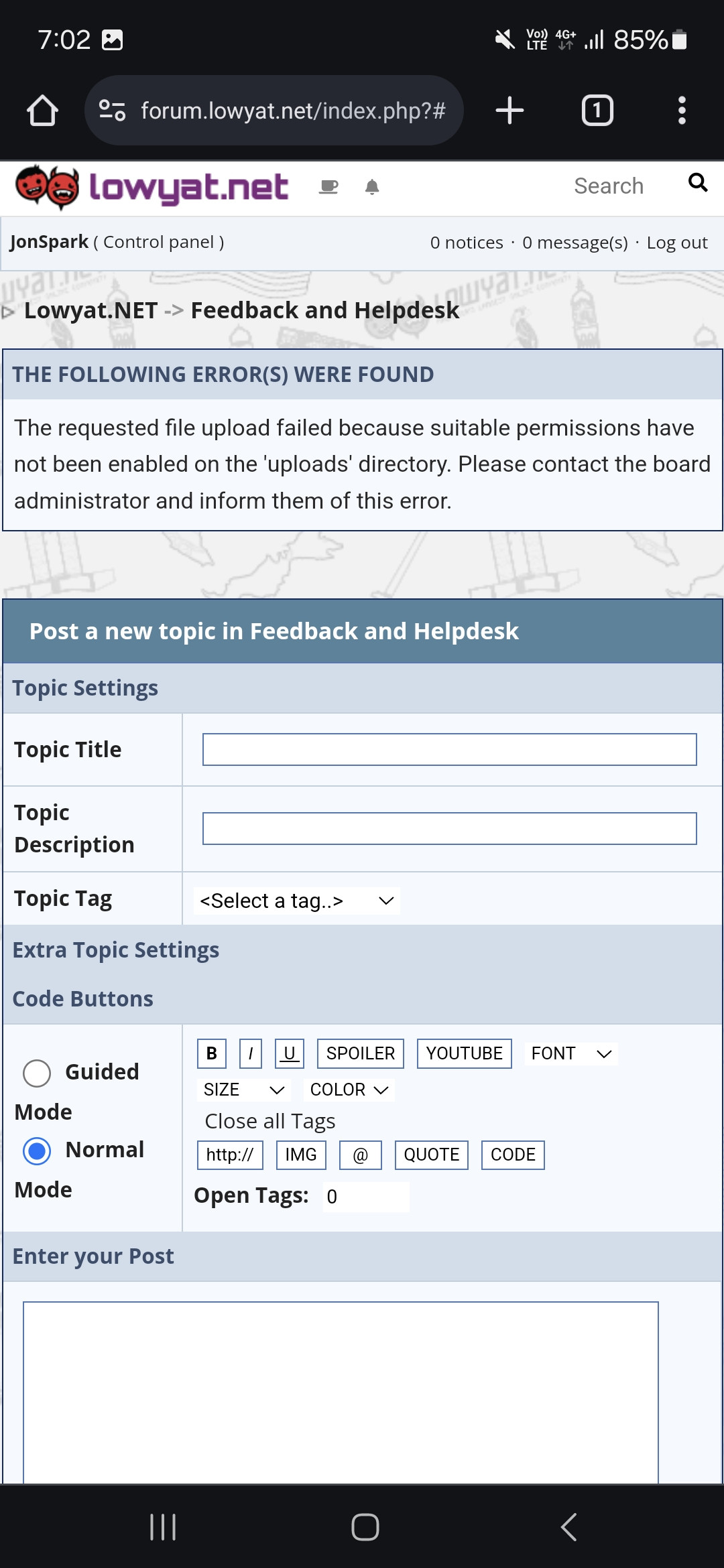Open the FONT dropdown
The width and height of the screenshot is (724, 1568).
click(571, 1053)
